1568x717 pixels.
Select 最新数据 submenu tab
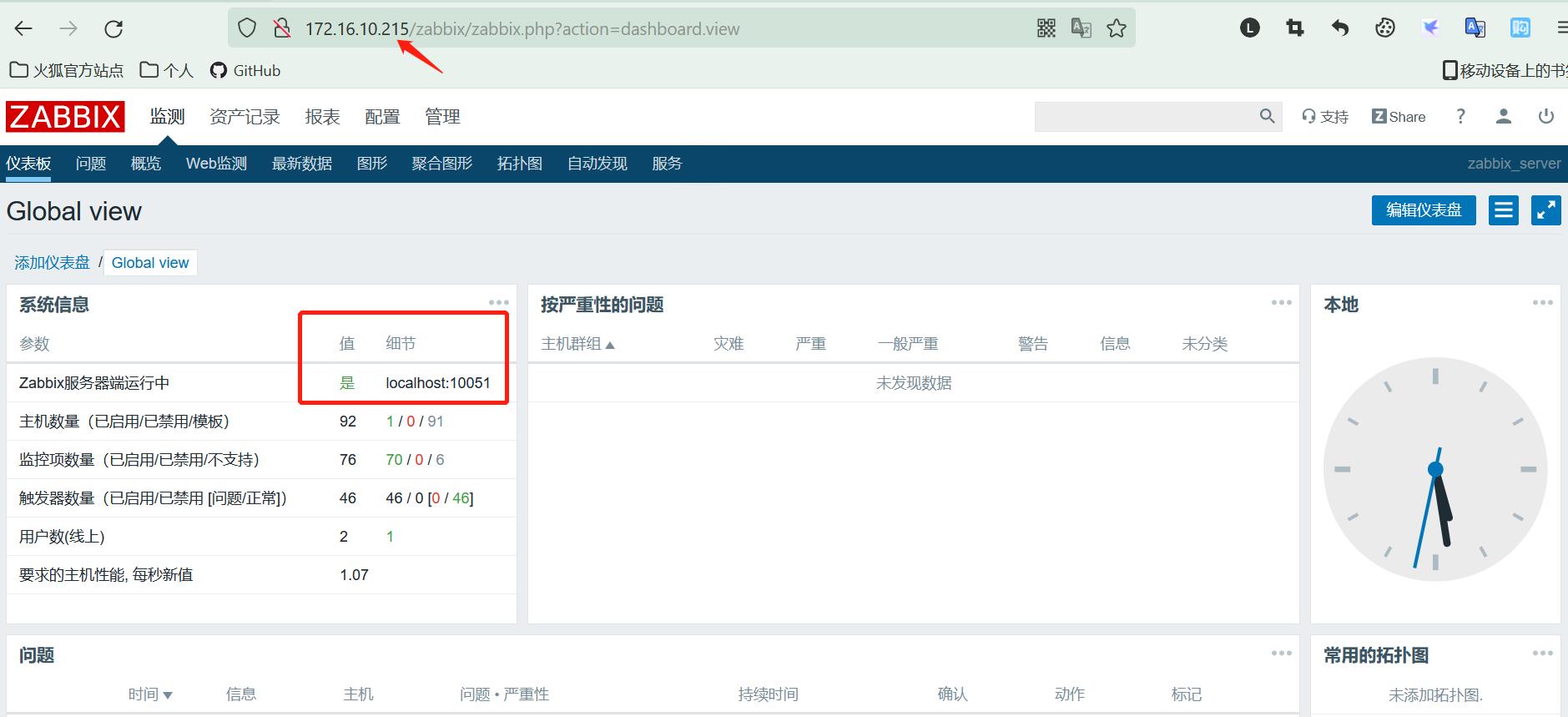(x=302, y=164)
